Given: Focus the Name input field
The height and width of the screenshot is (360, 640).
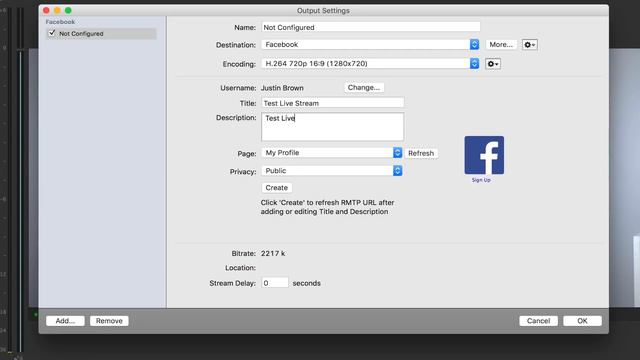Looking at the screenshot, I should click(371, 27).
